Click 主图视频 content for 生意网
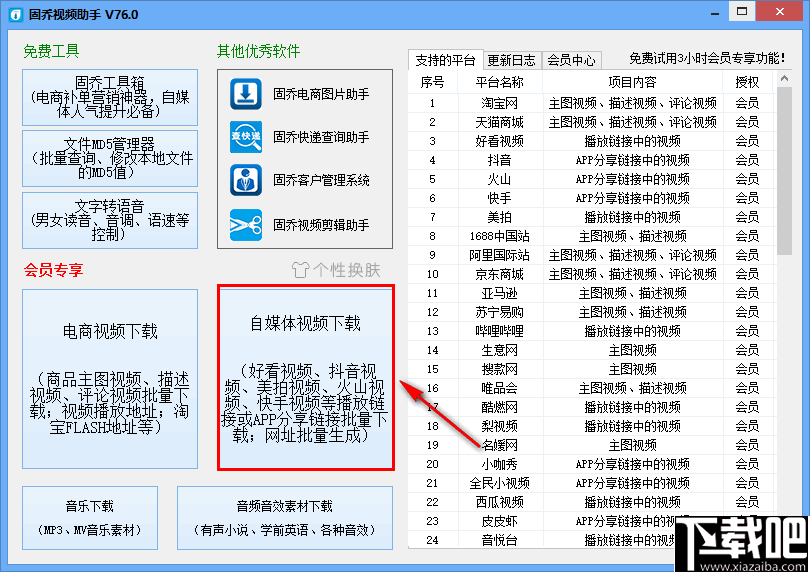The height and width of the screenshot is (572, 810). pyautogui.click(x=632, y=350)
